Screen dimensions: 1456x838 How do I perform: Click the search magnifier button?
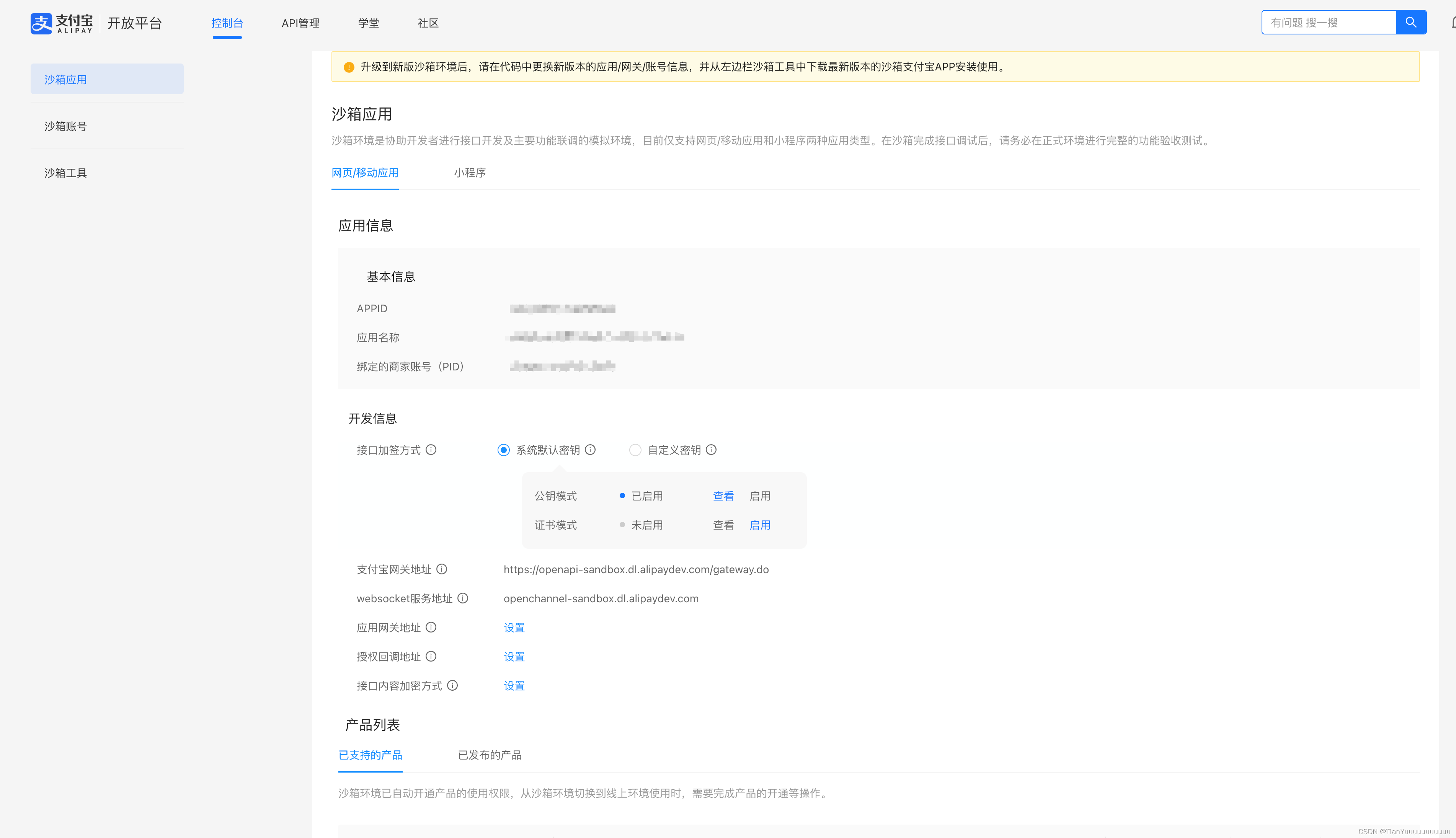[x=1410, y=23]
